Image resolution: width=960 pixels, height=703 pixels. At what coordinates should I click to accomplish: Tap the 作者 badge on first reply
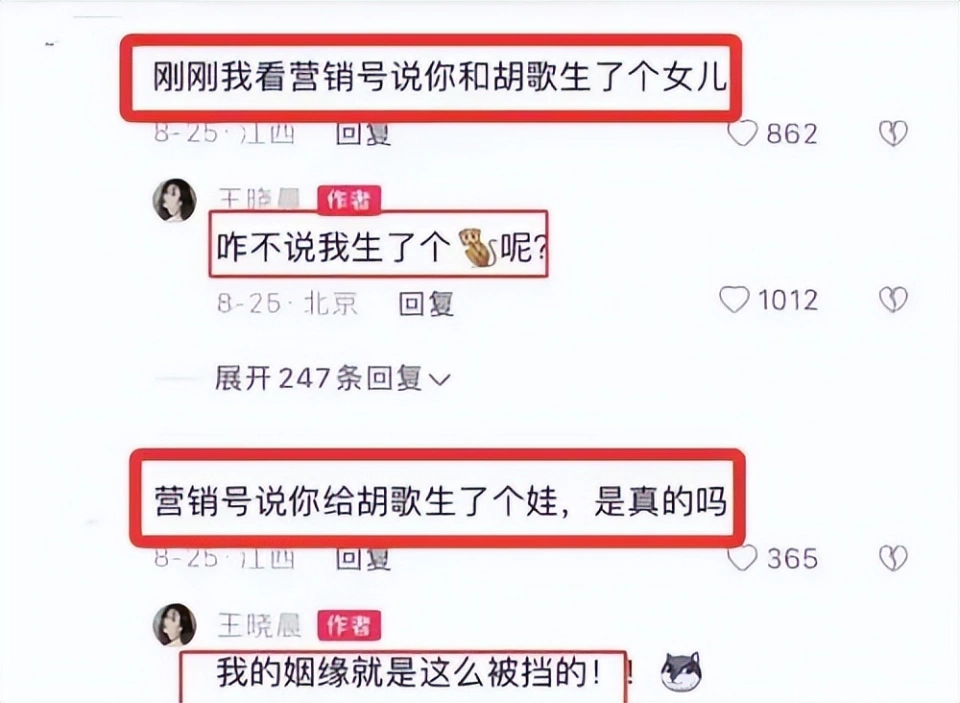pos(349,200)
